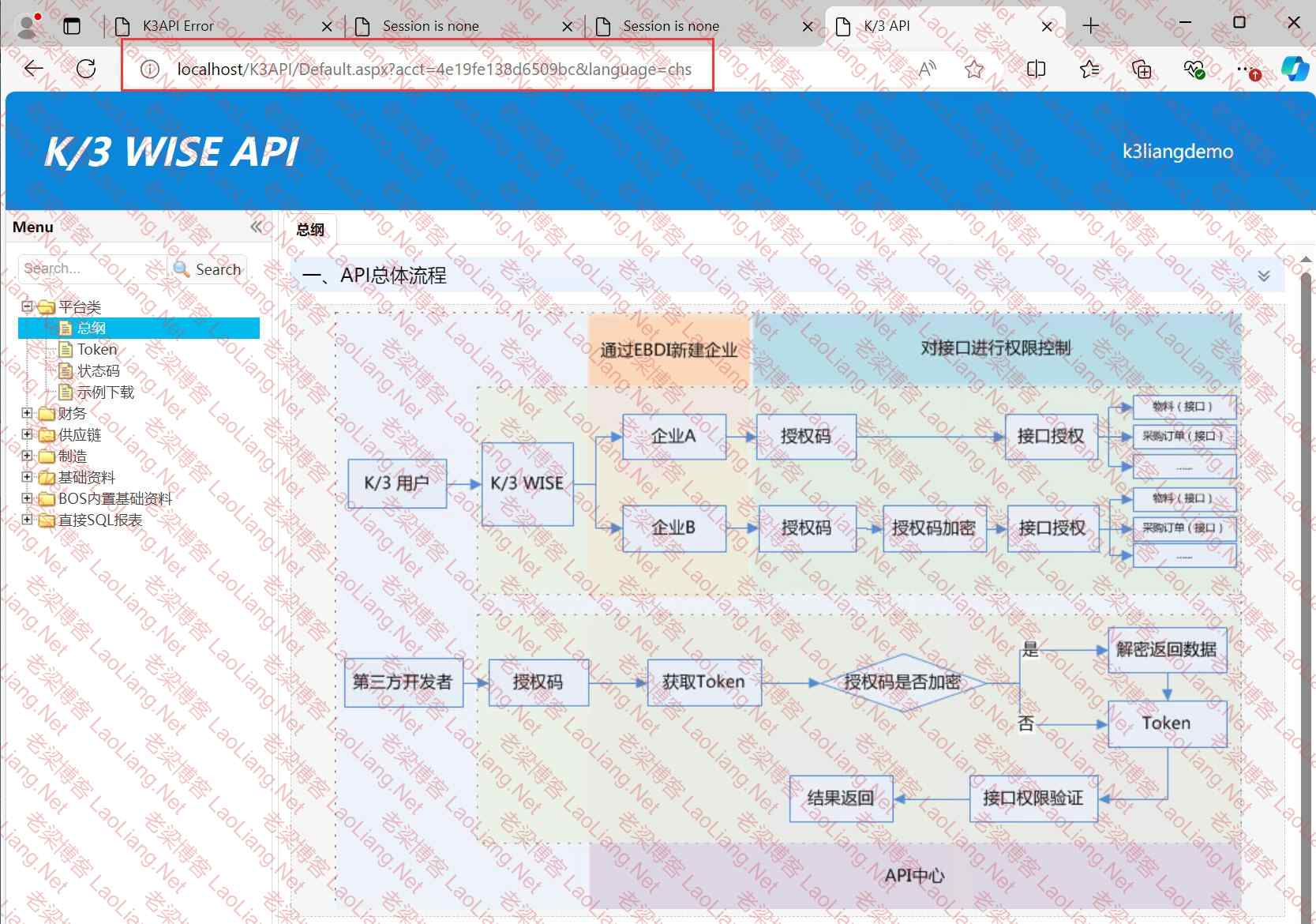Click the 授权码加密 flowchart box

pyautogui.click(x=935, y=528)
